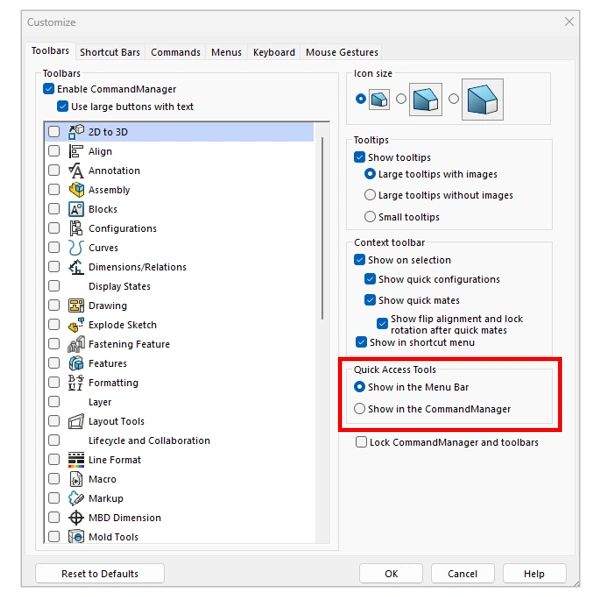
Task: Check the 2D to 3D toolbar checkbox
Action: click(x=54, y=132)
